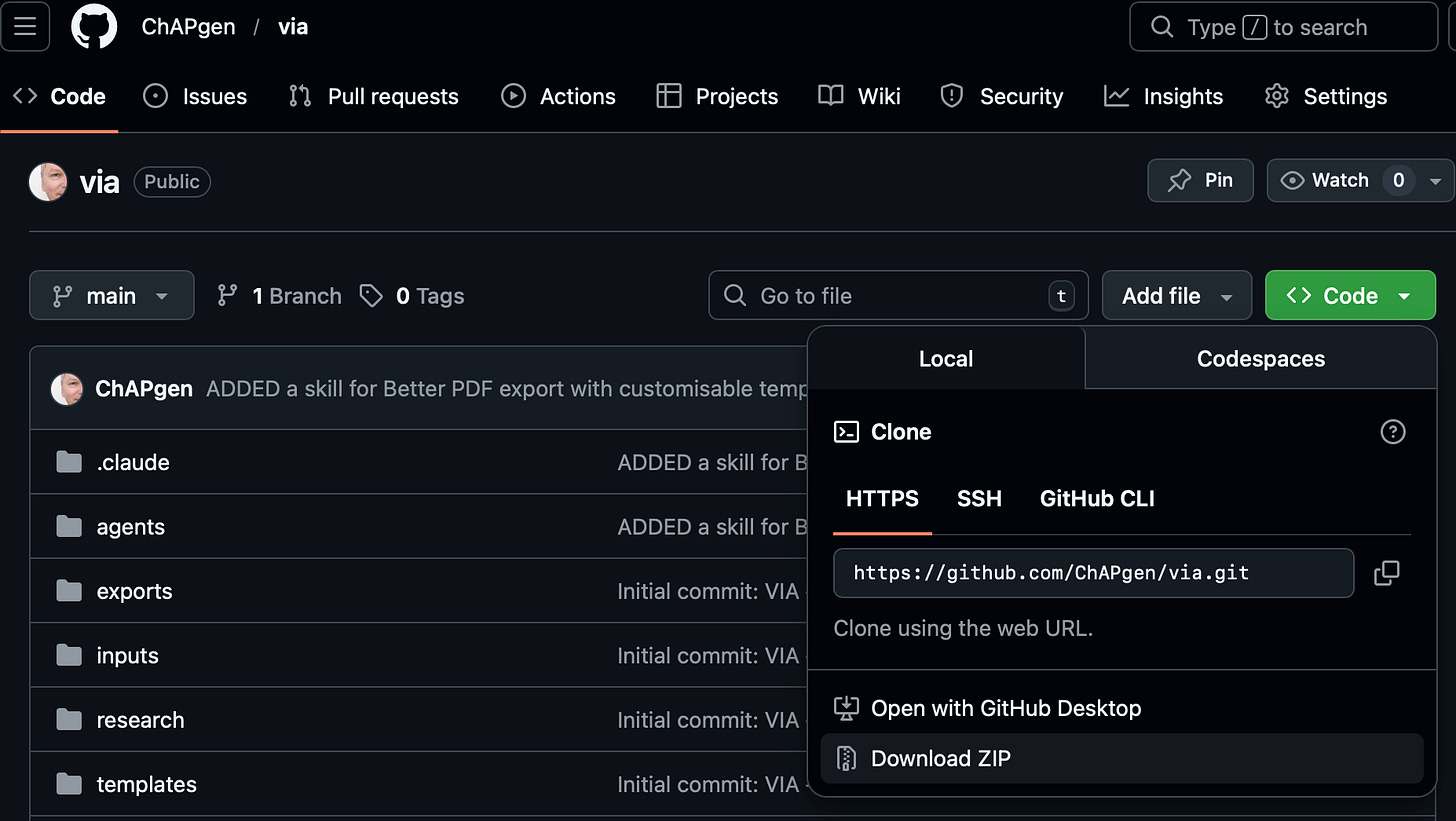Click the via repository title
Viewport: 1456px width, 821px height.
click(99, 182)
